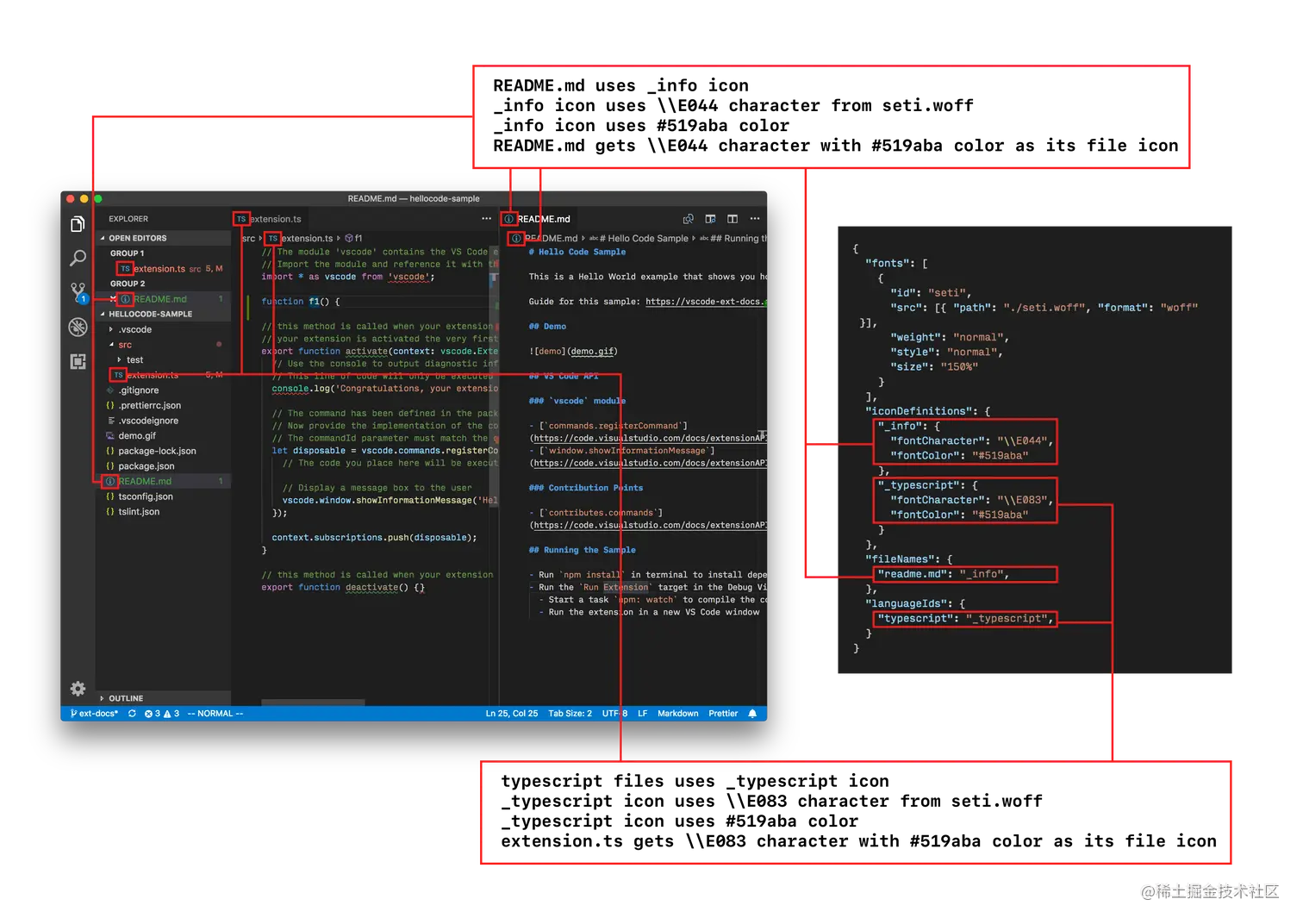Open .vscodeignore in the file tree
Viewport: 1303px width, 924px height.
(x=163, y=421)
